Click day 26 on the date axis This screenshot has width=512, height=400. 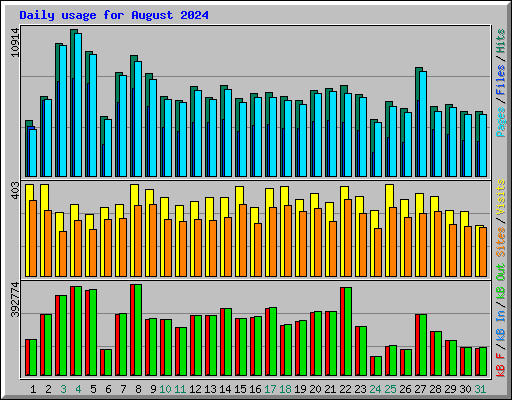tap(405, 389)
